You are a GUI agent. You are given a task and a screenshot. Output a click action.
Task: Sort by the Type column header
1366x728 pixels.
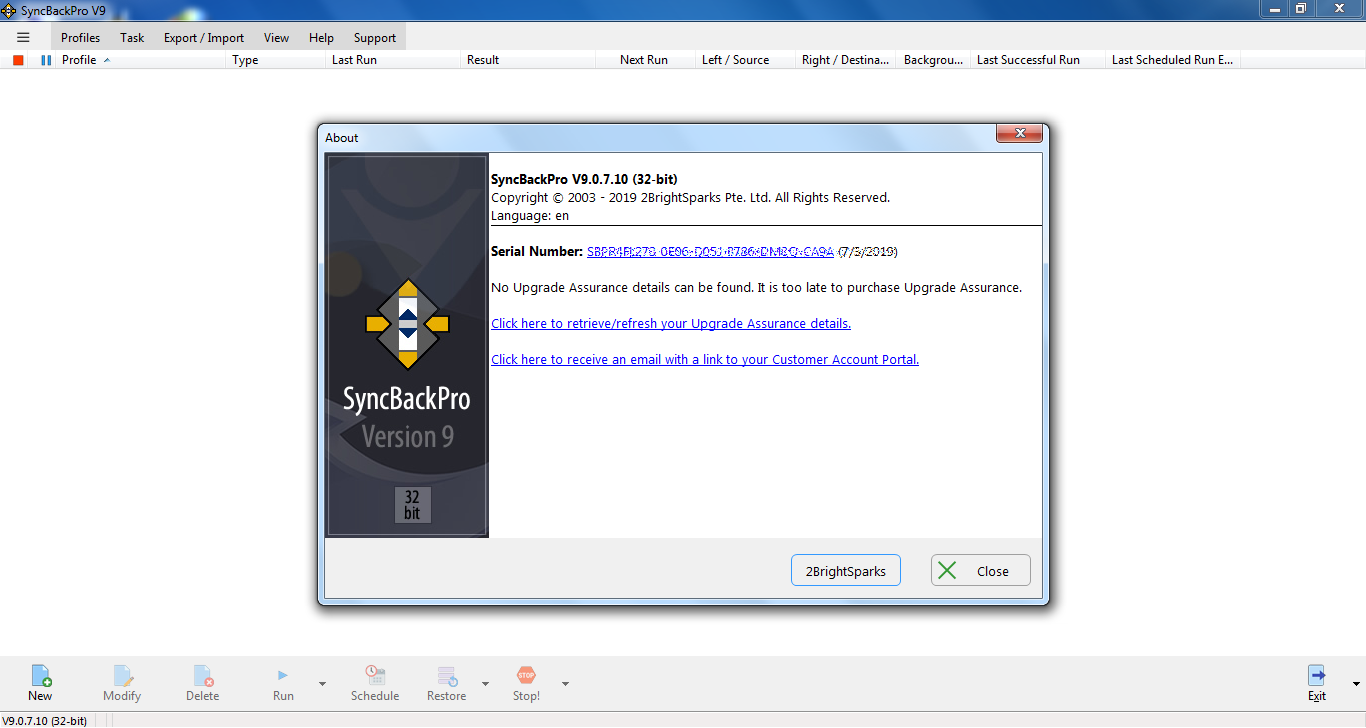point(276,60)
